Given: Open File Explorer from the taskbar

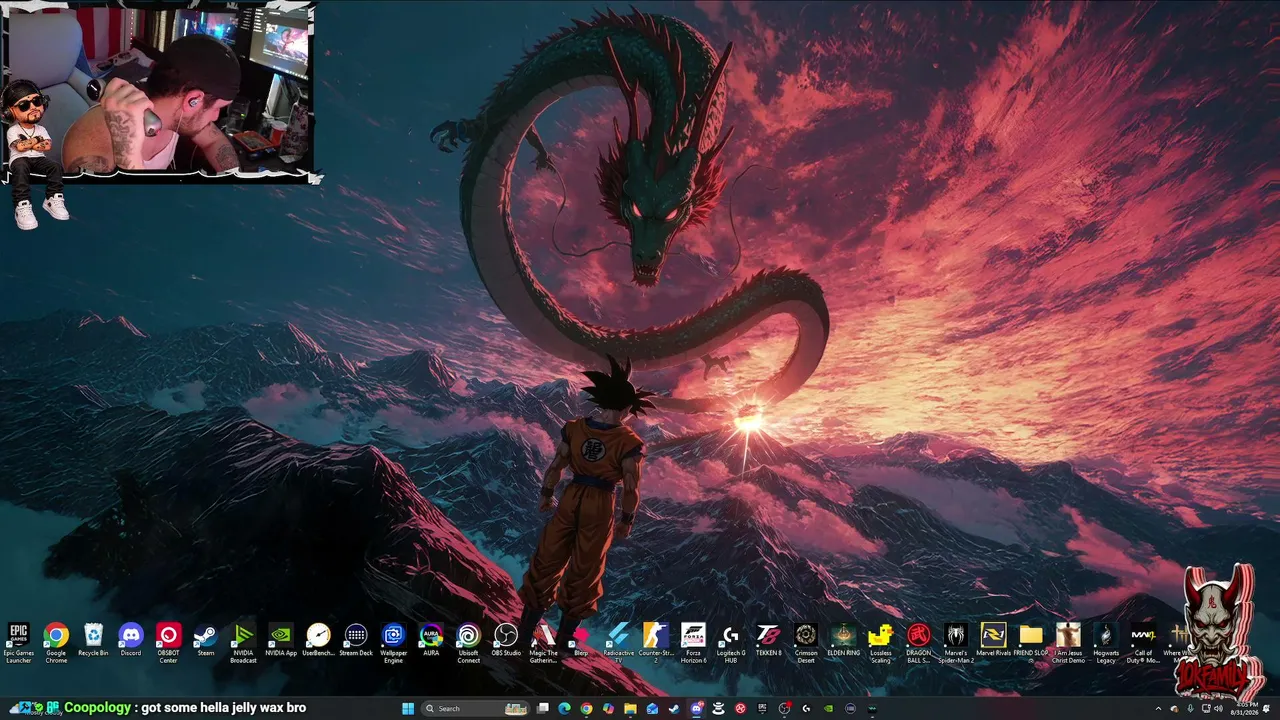Looking at the screenshot, I should coord(630,709).
